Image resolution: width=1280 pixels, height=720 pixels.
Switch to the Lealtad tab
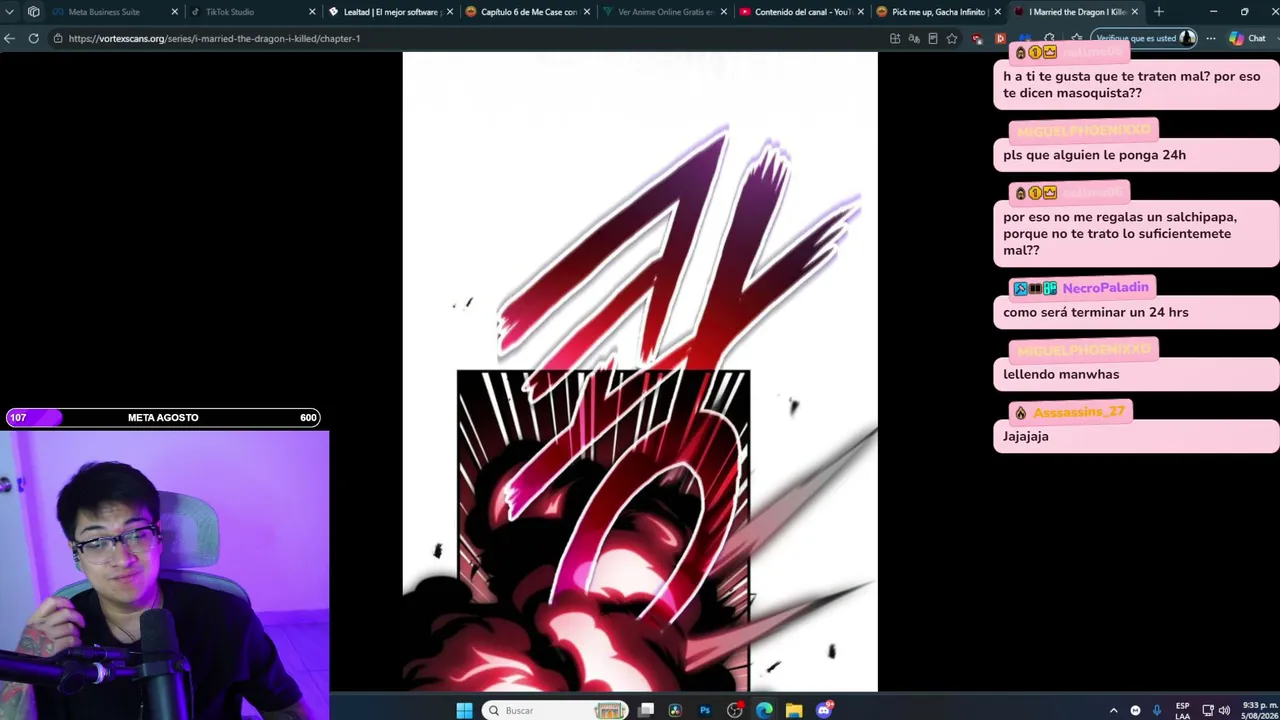[390, 12]
